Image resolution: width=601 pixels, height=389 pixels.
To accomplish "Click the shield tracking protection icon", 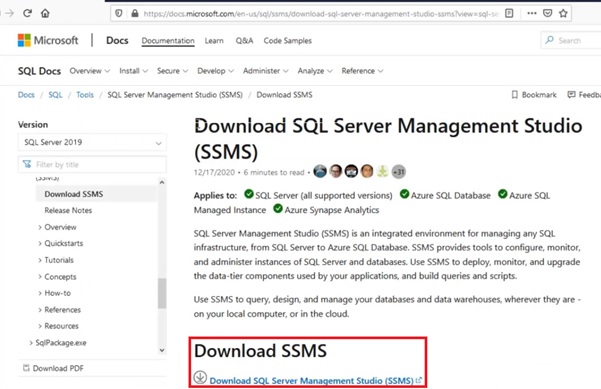I will point(119,13).
